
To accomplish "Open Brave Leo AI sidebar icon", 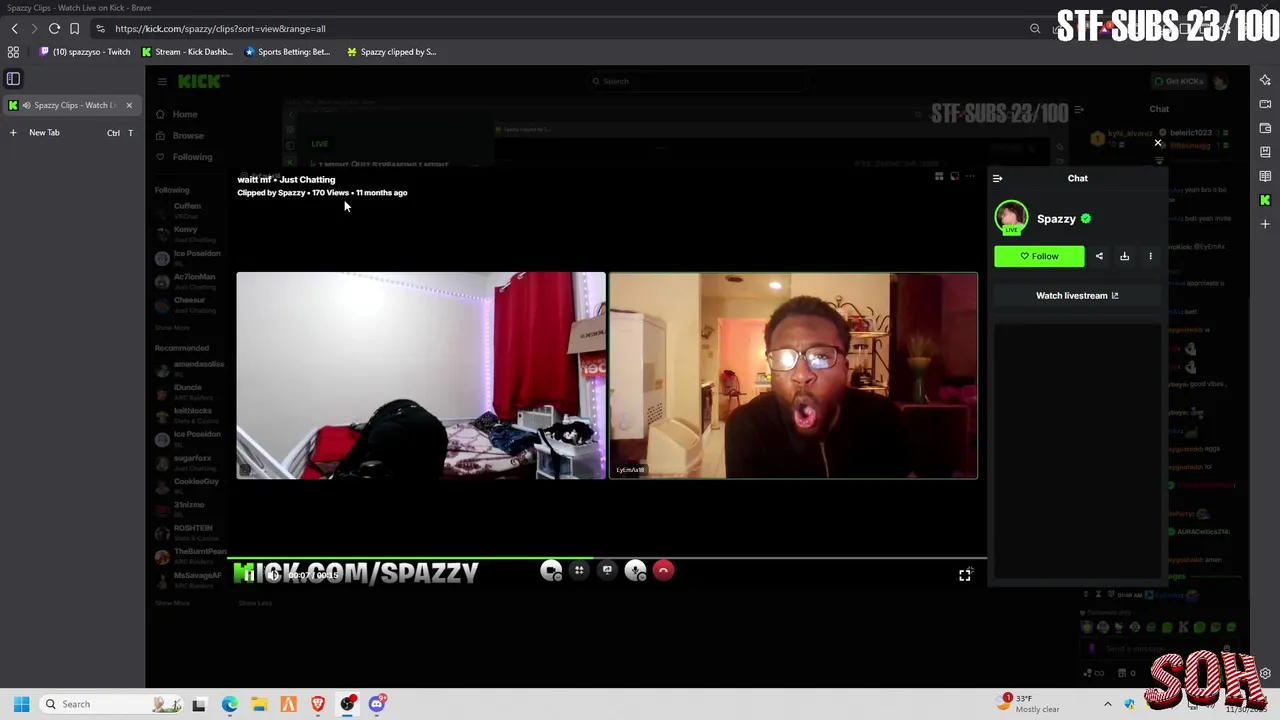I will tap(1265, 80).
